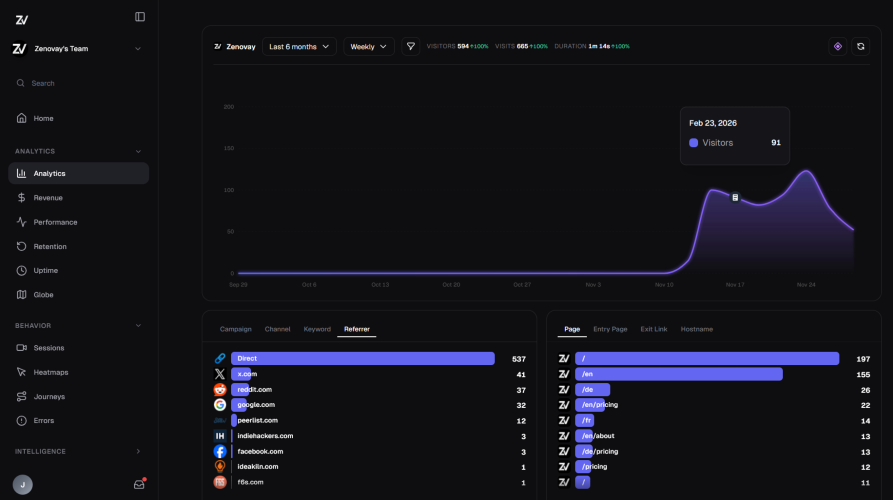The width and height of the screenshot is (893, 500).
Task: Open the Last 6 months dropdown
Action: click(x=299, y=46)
